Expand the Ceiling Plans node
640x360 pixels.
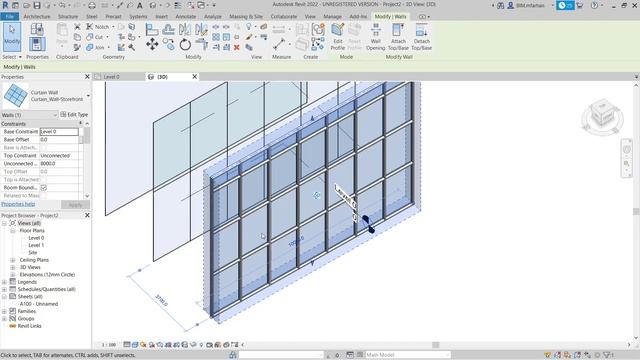(13, 260)
